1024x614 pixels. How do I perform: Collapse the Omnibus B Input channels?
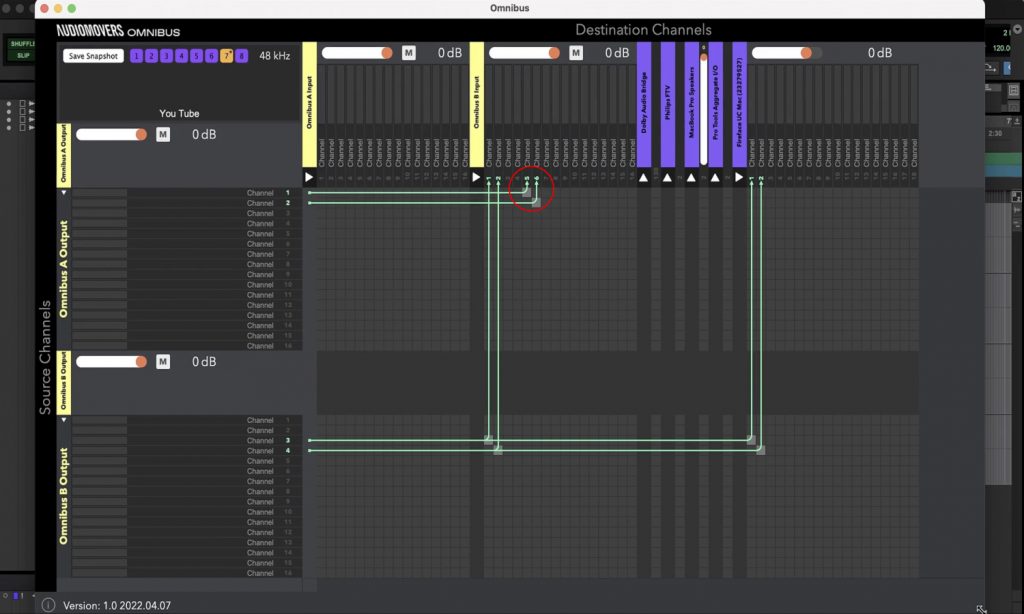[x=476, y=177]
